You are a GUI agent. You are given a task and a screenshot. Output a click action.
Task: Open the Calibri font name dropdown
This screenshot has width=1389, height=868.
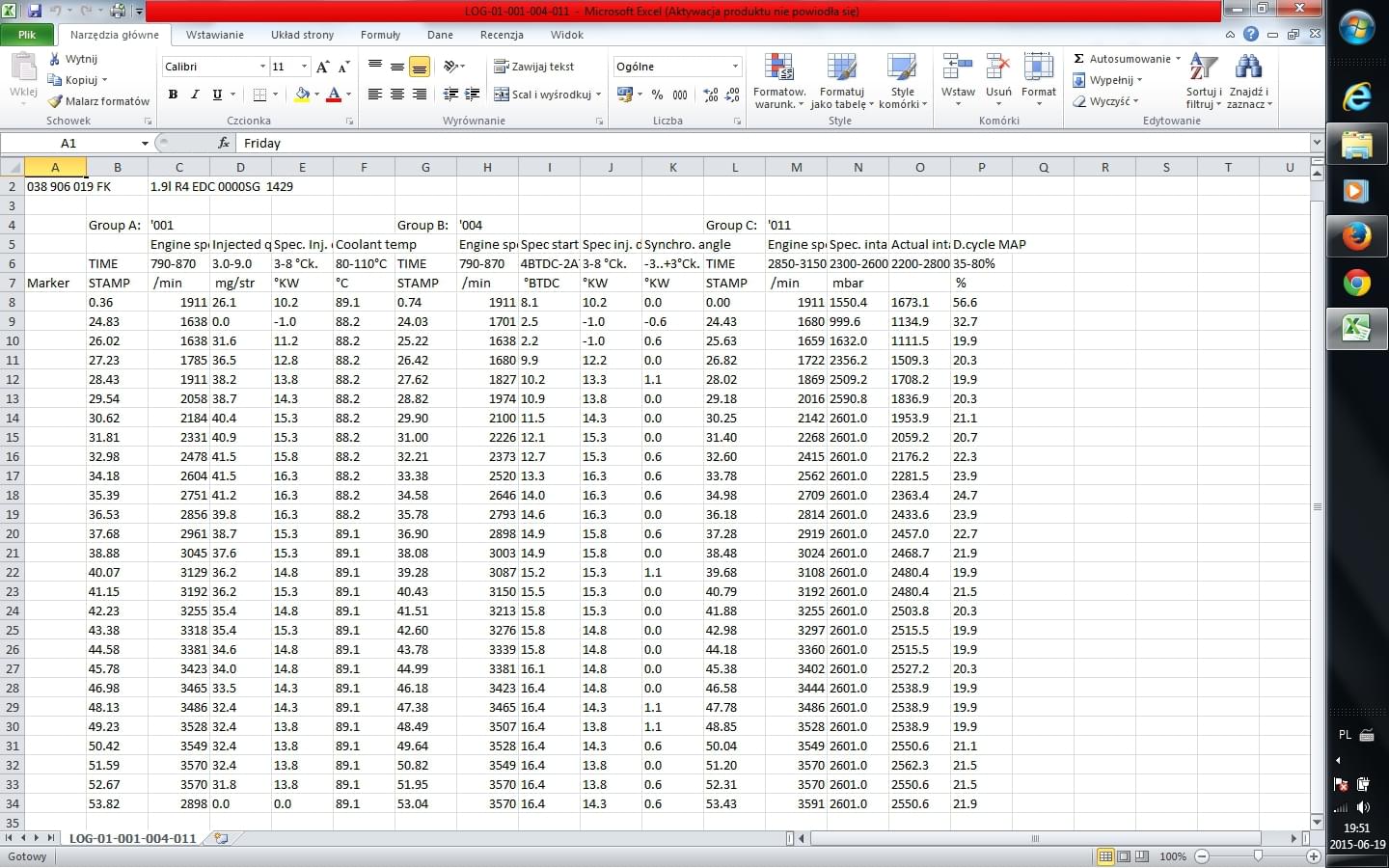click(x=262, y=67)
